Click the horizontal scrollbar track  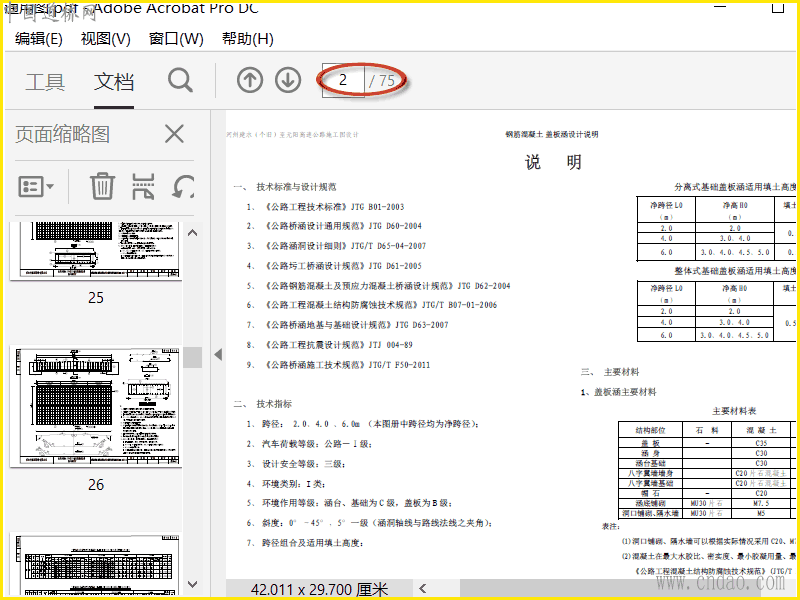tap(612, 589)
